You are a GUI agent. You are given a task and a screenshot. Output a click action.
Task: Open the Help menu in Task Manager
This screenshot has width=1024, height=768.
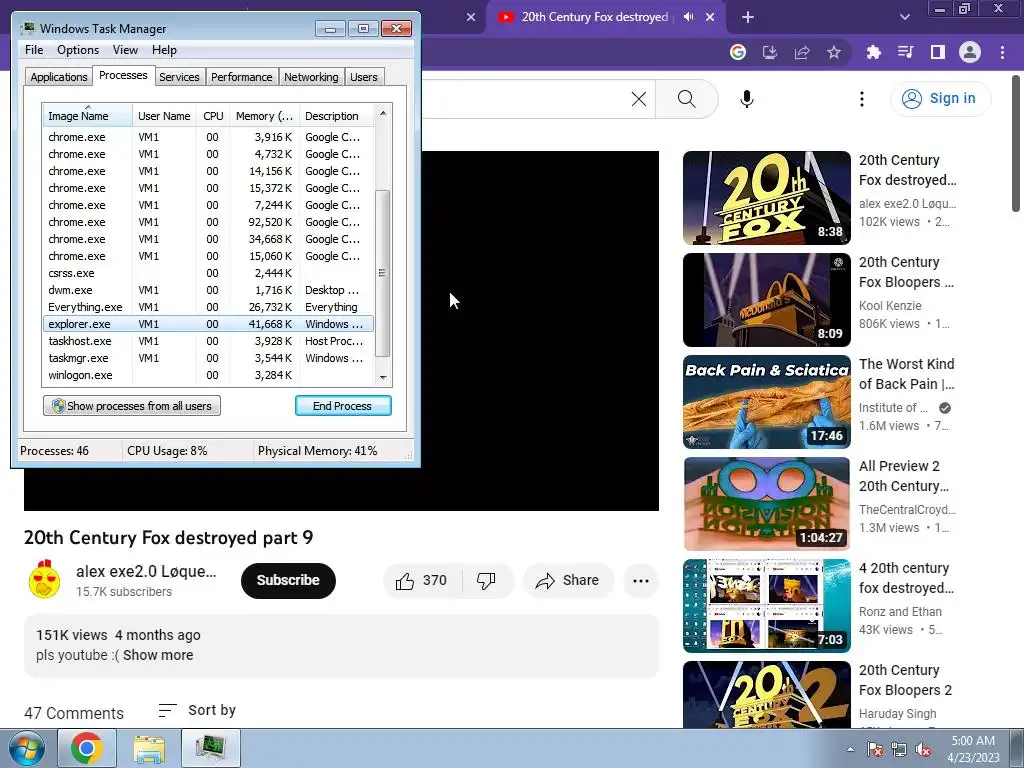pyautogui.click(x=164, y=50)
